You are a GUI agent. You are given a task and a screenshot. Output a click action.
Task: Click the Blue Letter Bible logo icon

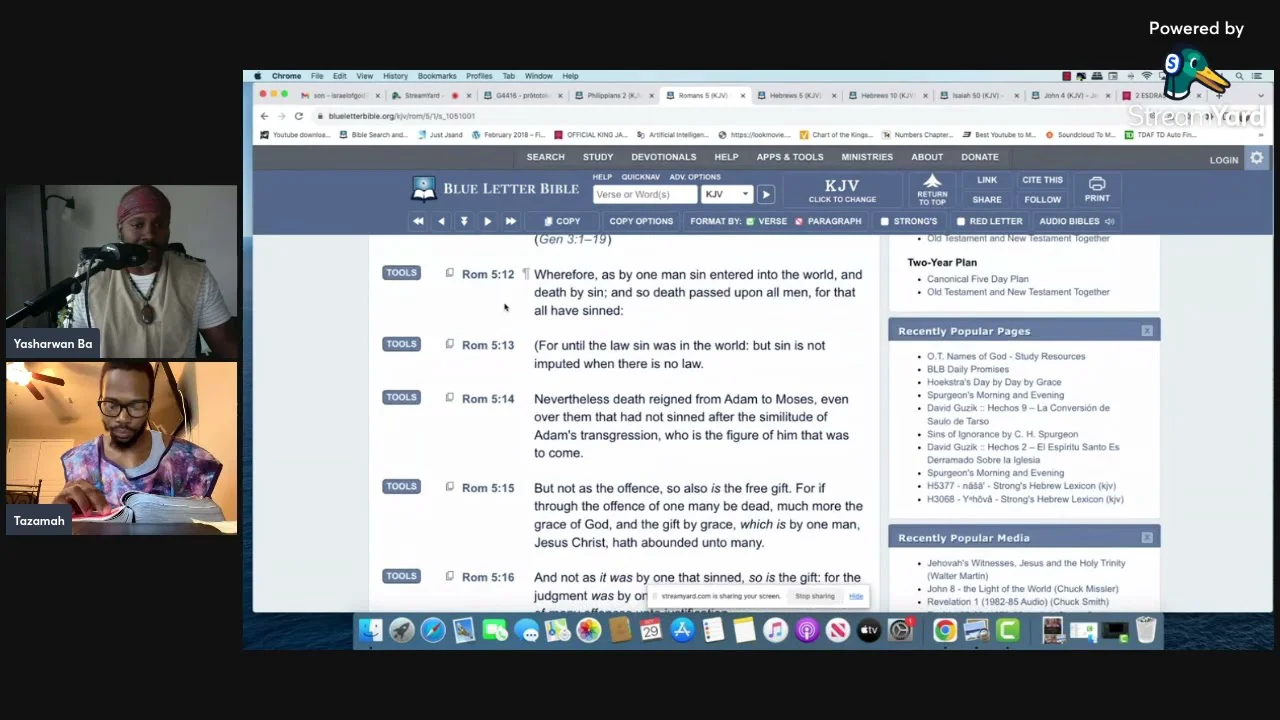point(424,188)
